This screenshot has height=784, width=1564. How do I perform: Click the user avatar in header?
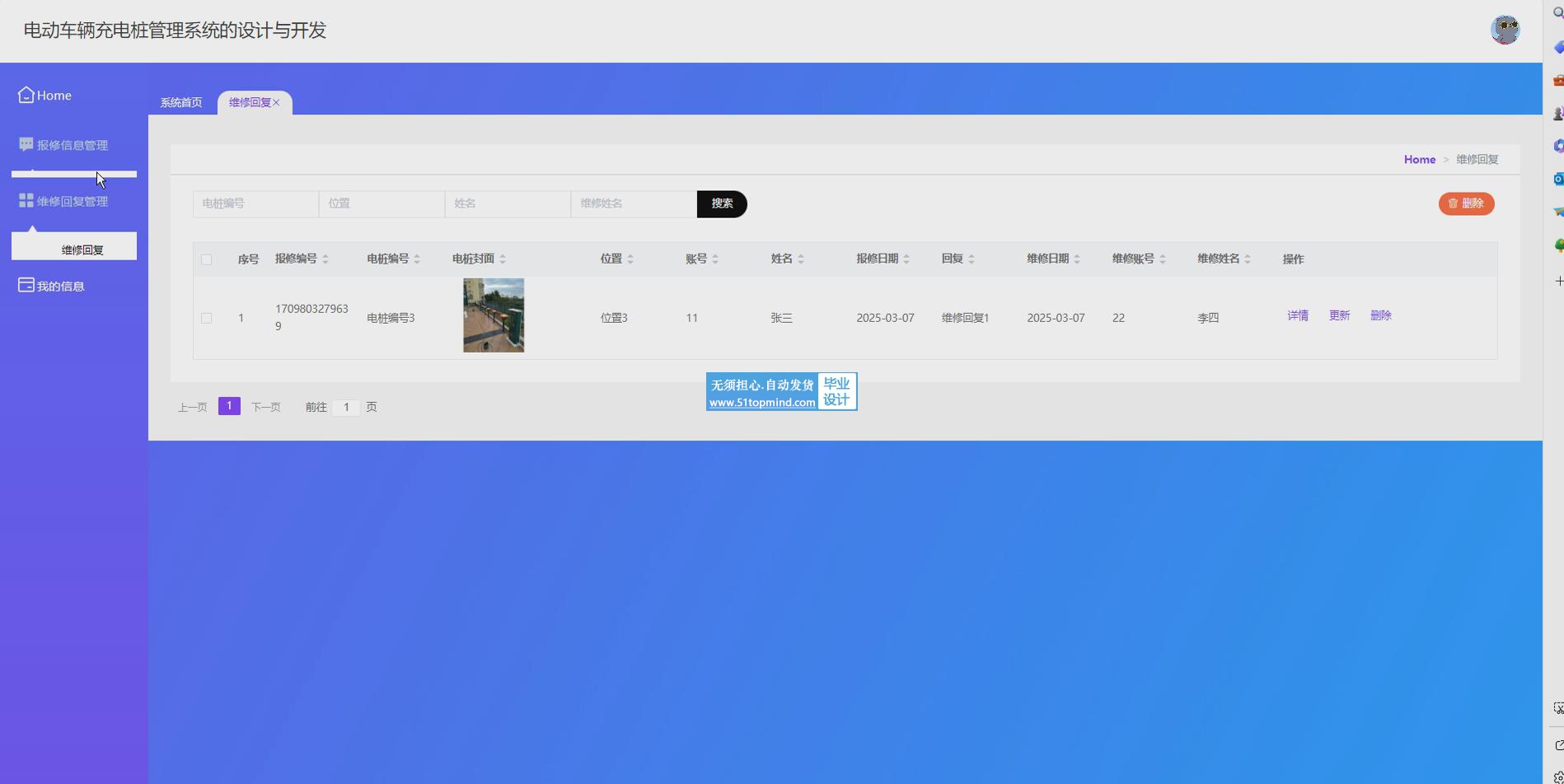[x=1505, y=30]
